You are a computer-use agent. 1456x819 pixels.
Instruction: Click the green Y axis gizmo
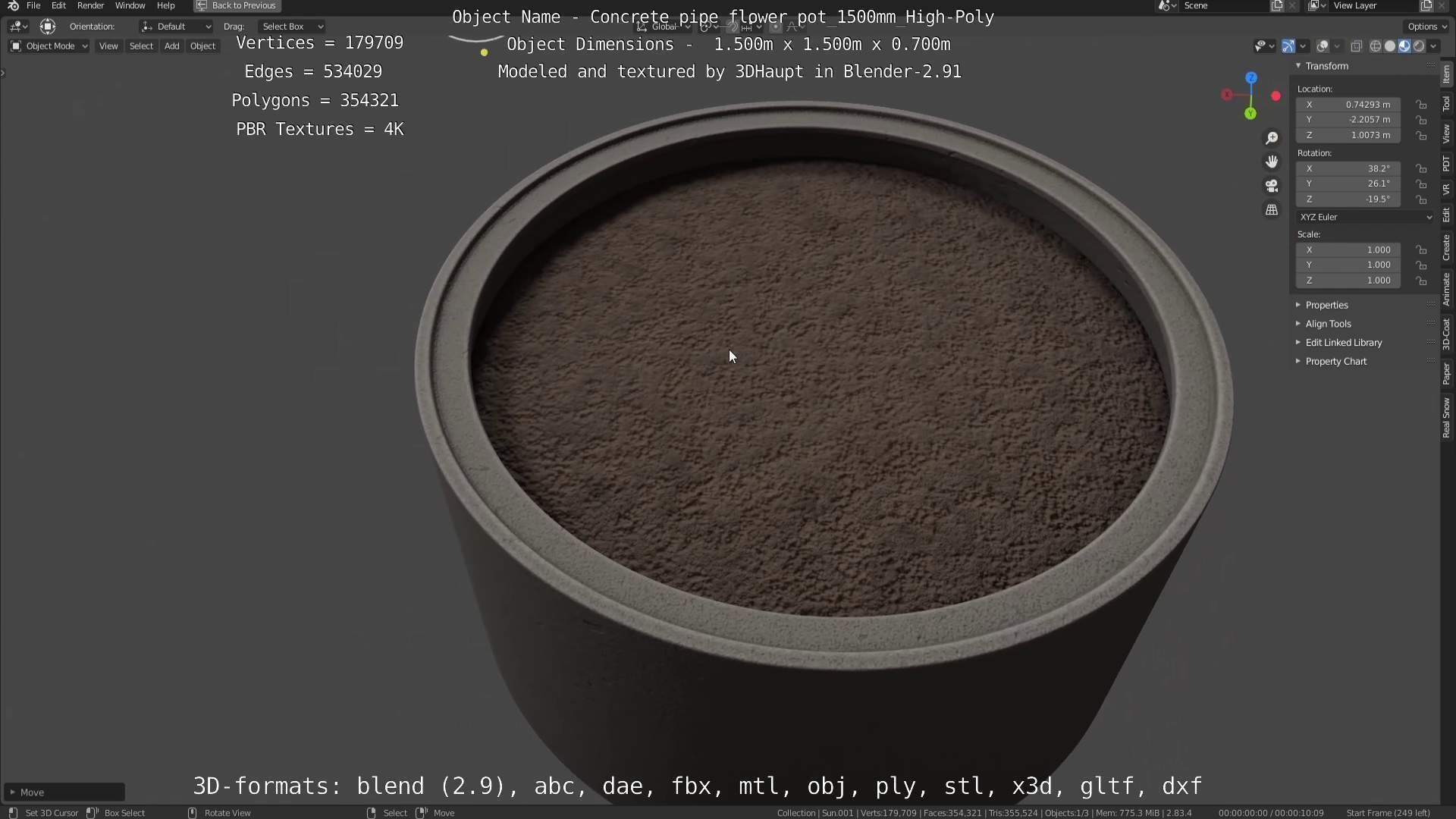click(1250, 114)
